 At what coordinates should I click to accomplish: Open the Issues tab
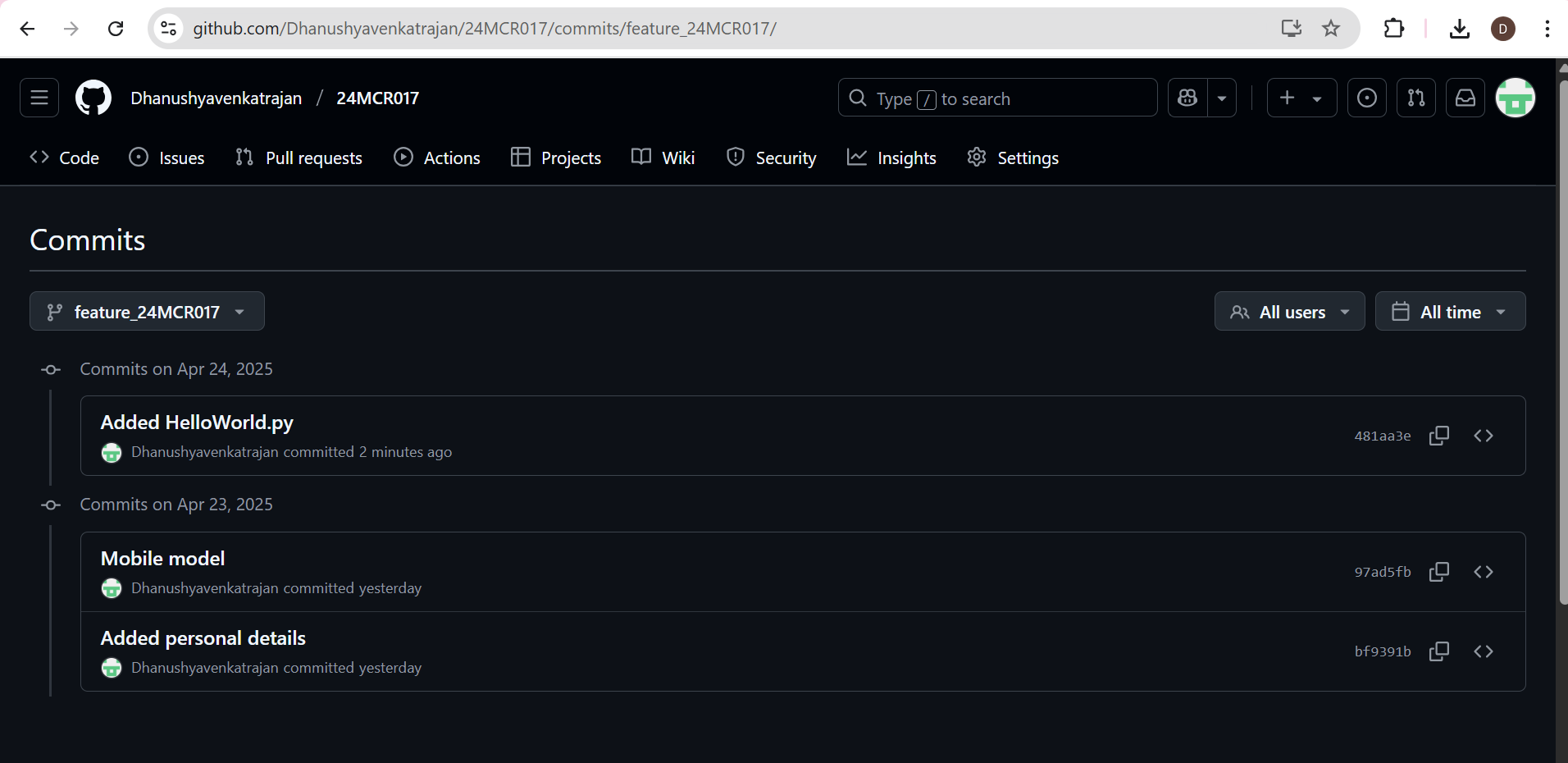166,158
